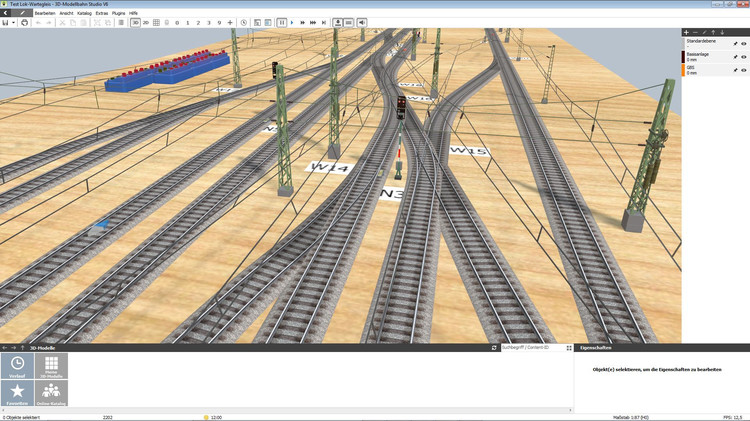This screenshot has width=750, height=421.
Task: Hide the Standardebene layer
Action: click(x=744, y=43)
